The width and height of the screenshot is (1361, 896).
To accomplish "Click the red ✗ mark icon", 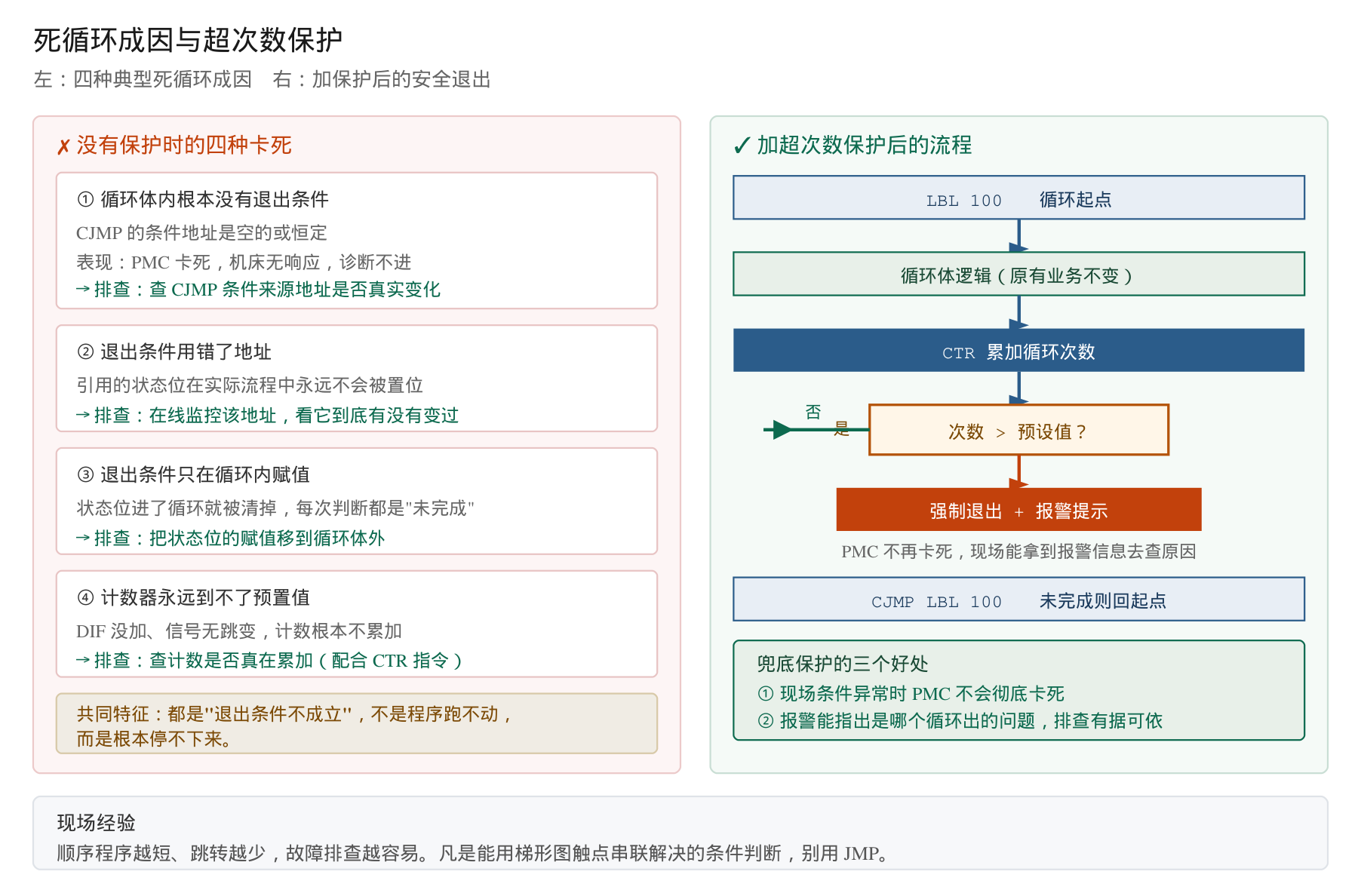I will [63, 146].
